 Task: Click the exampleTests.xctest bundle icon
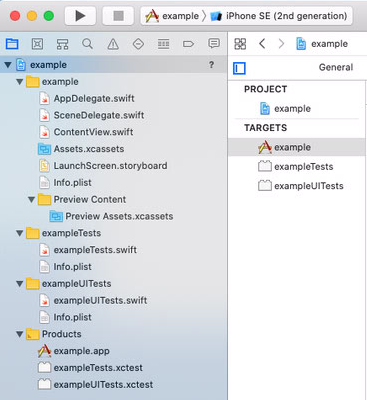pyautogui.click(x=44, y=368)
